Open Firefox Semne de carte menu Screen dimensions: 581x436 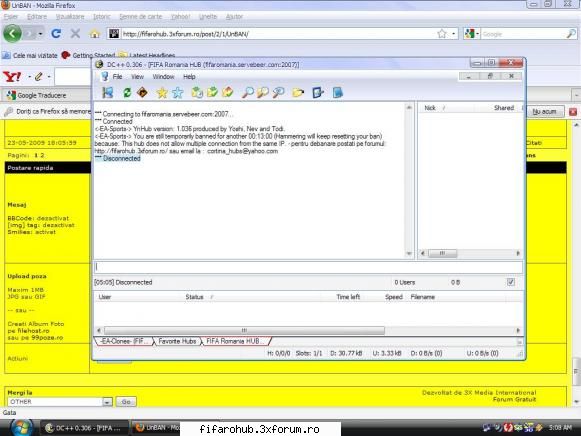pyautogui.click(x=140, y=17)
